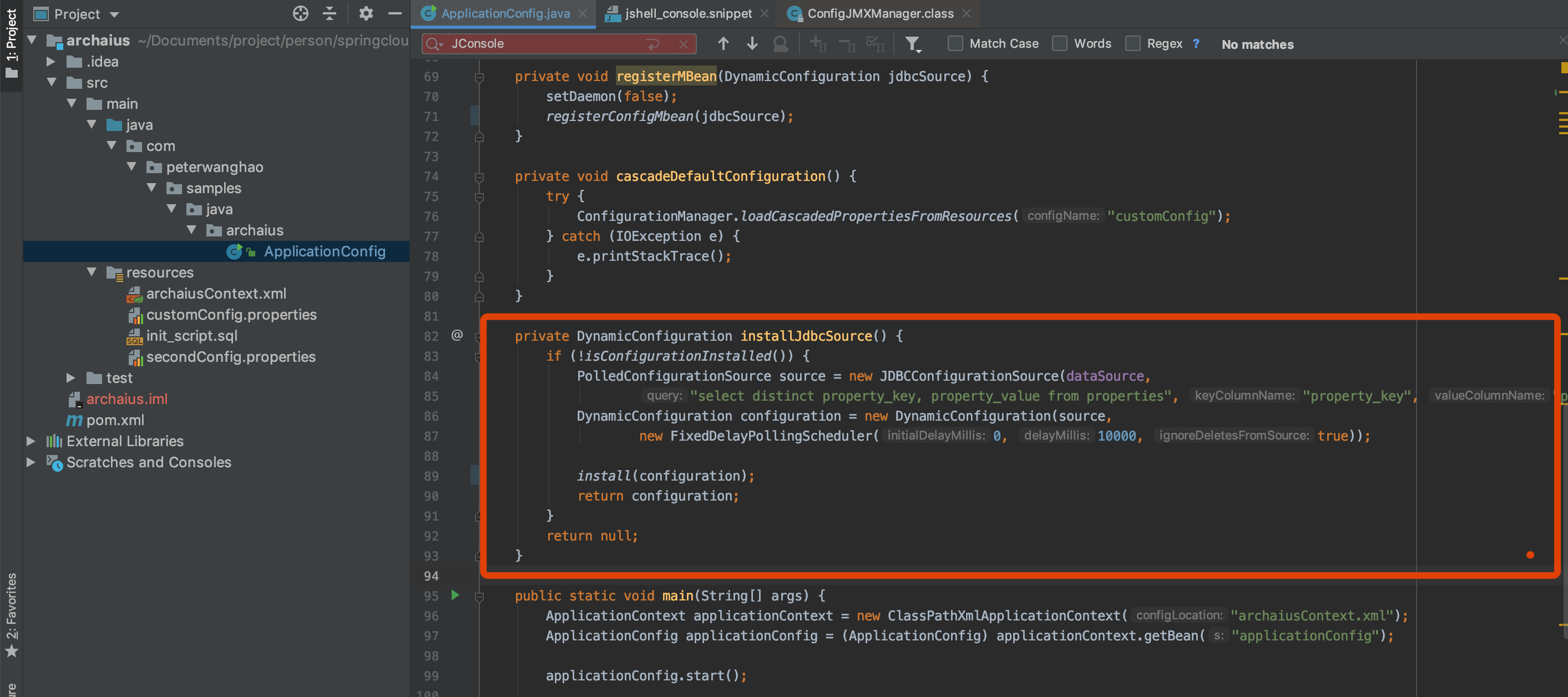
Task: Switch to jshell_console.snippet tab
Action: point(688,13)
